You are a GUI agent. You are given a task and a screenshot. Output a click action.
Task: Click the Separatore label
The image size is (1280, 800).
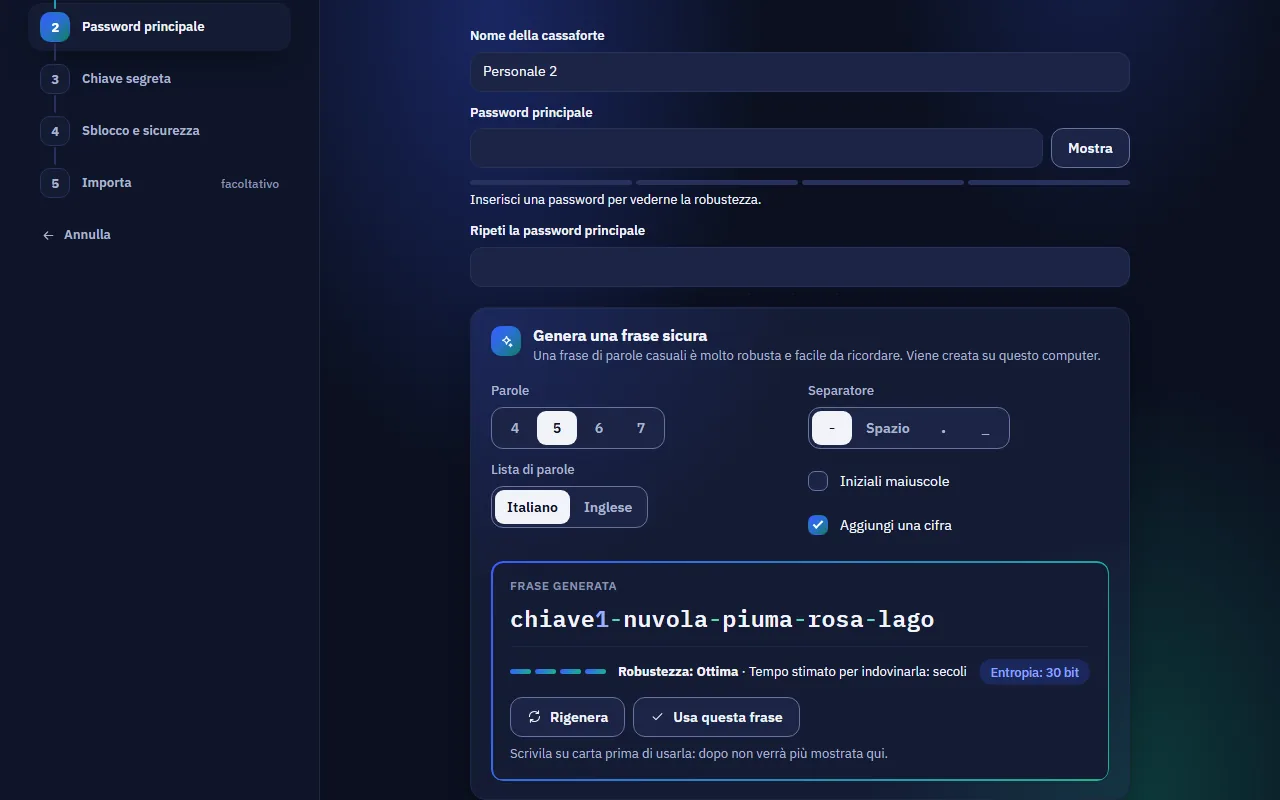[841, 390]
